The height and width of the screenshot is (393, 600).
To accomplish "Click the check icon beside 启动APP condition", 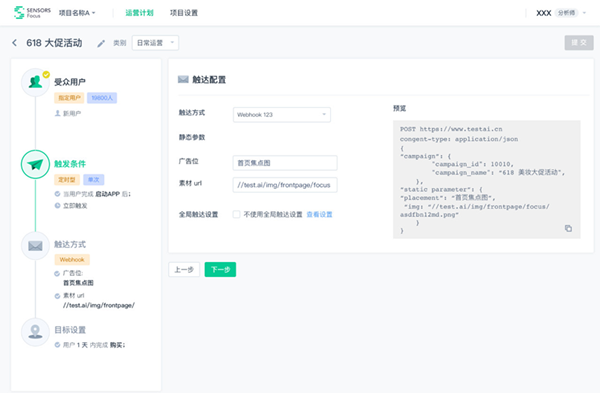I will click(57, 194).
